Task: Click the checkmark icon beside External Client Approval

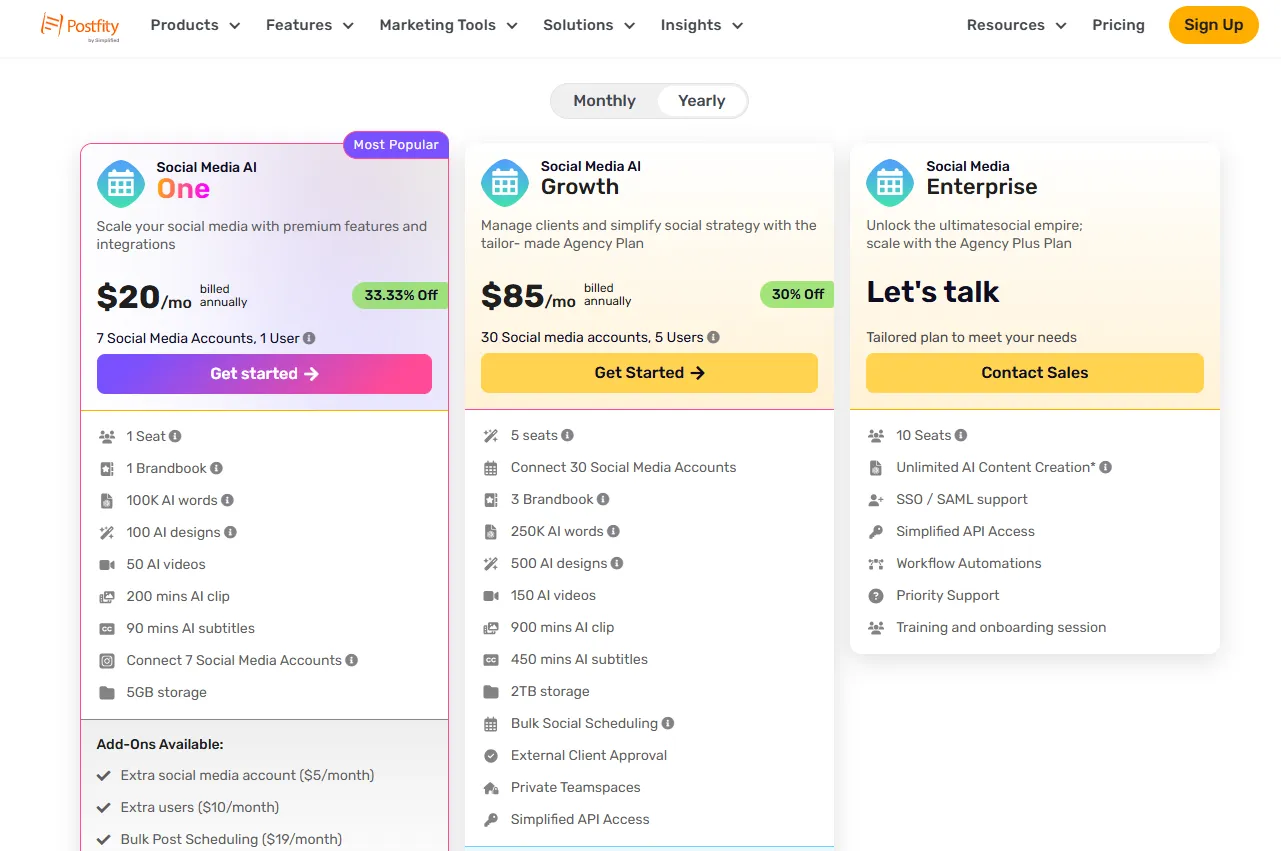Action: [491, 755]
